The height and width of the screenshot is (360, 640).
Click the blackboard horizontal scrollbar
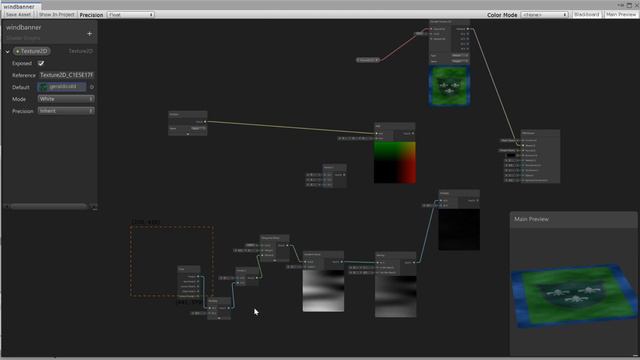pyautogui.click(x=49, y=207)
